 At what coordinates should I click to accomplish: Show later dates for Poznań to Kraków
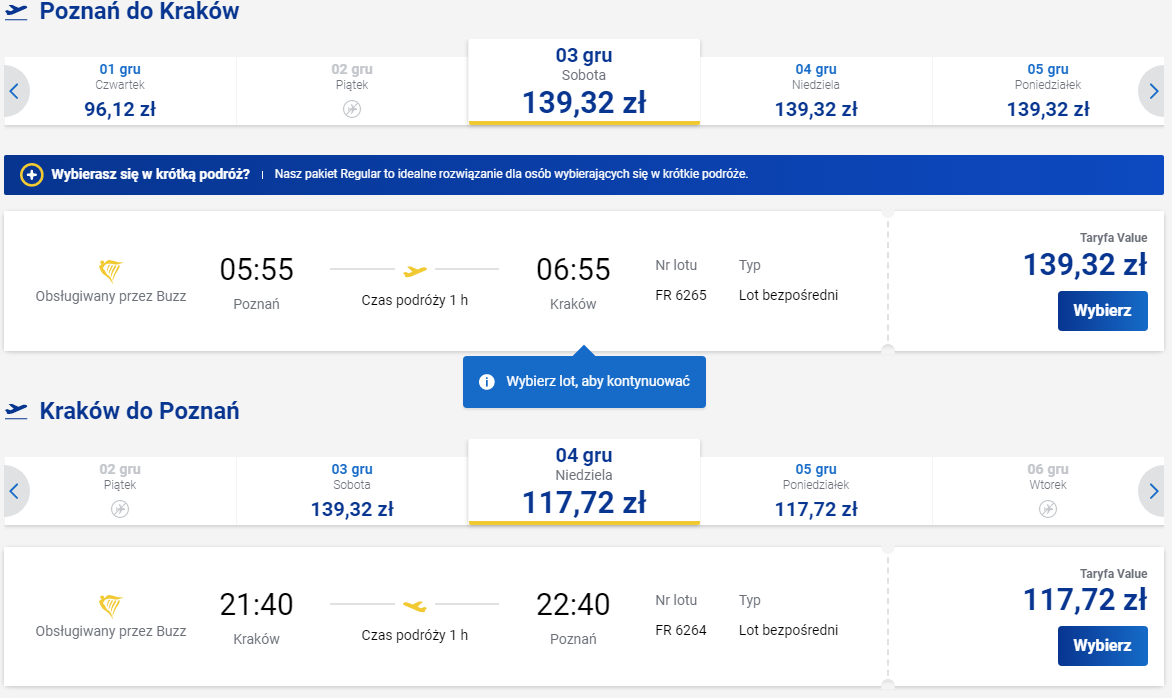(1153, 91)
